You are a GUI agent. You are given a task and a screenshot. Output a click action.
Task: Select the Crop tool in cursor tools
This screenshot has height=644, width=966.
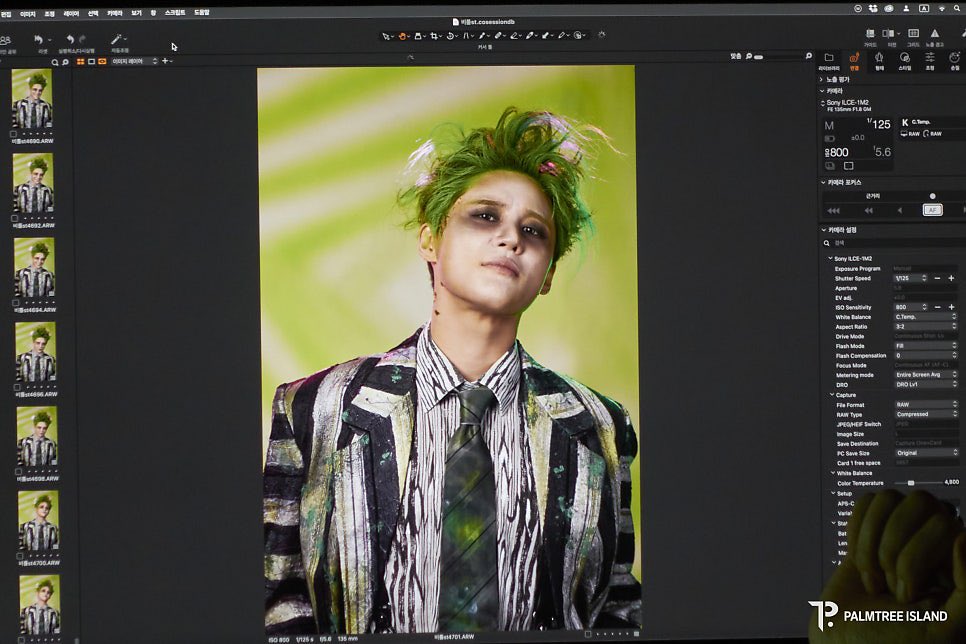point(434,36)
